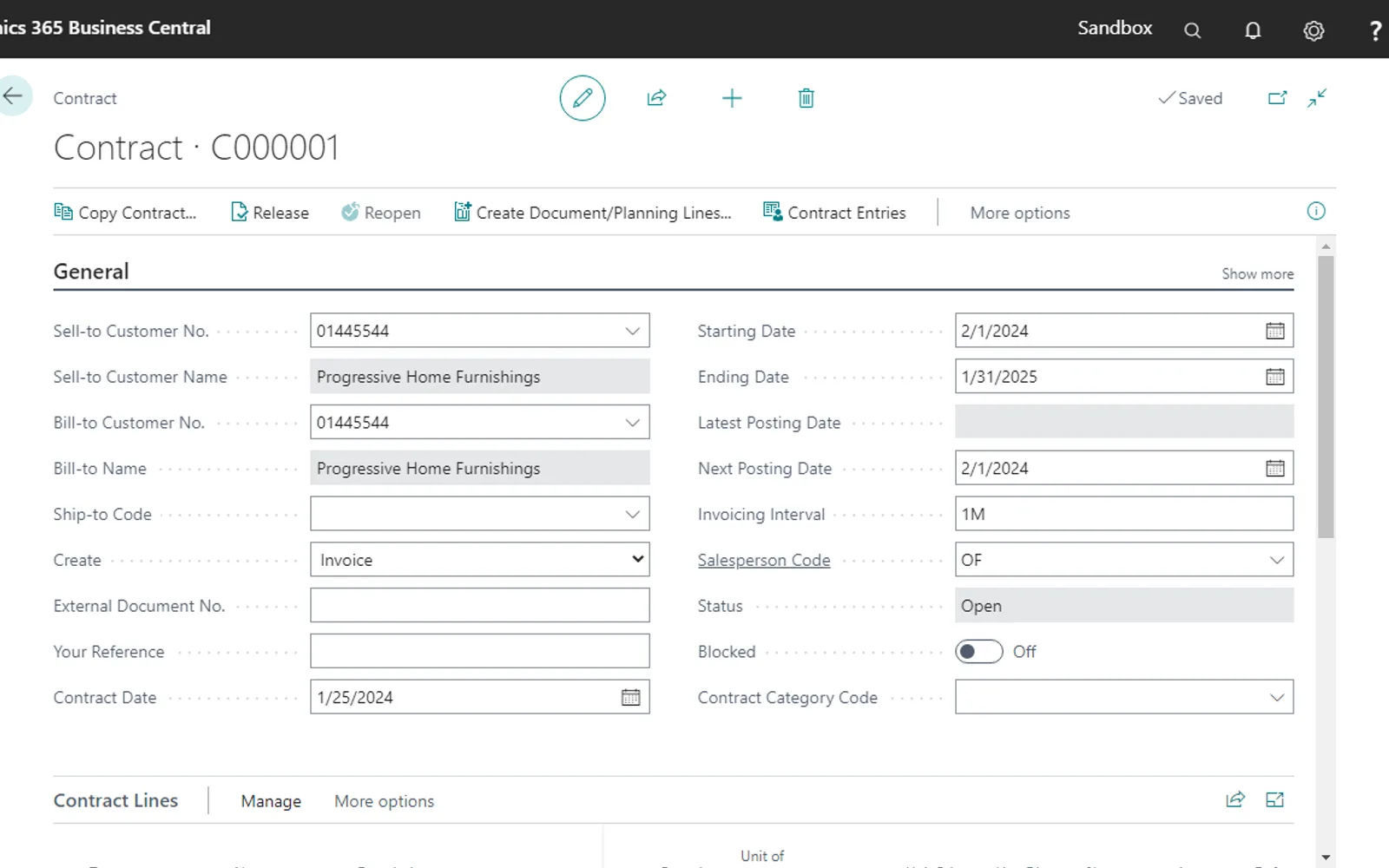
Task: Click the vertical scrollbar thumb
Action: pos(1326,396)
